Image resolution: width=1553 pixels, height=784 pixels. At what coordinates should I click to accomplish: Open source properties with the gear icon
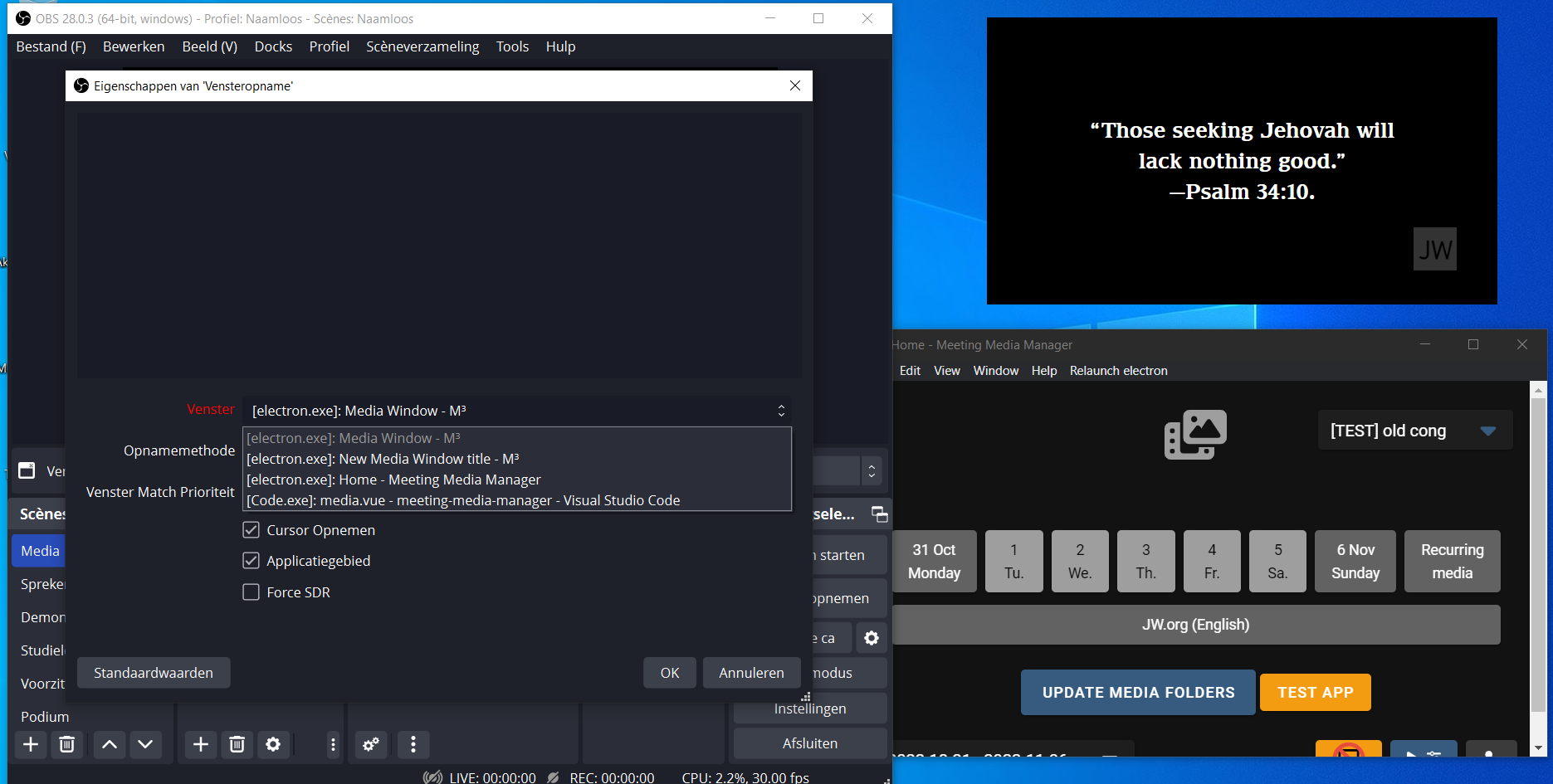[273, 744]
